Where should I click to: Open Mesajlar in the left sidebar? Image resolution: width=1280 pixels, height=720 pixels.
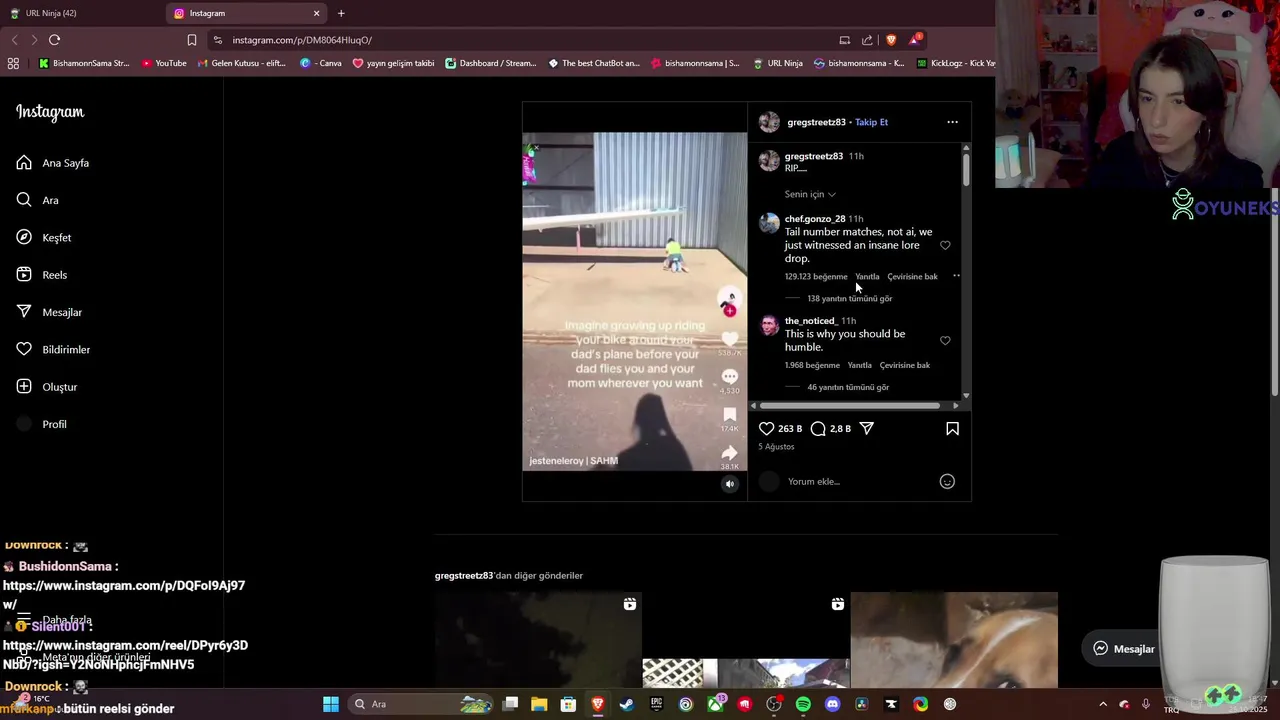point(49,312)
